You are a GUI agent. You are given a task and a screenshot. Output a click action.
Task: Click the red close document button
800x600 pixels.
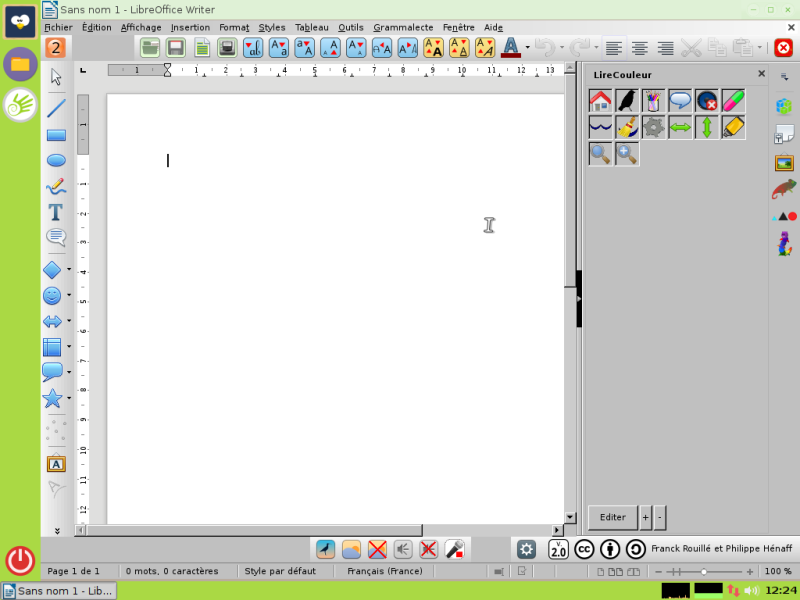(x=783, y=48)
